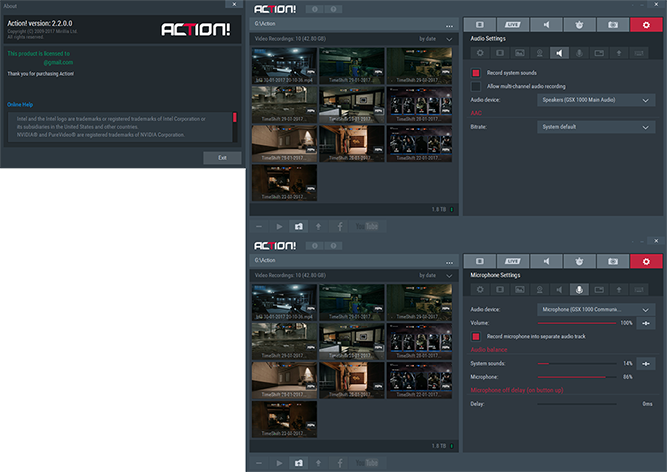Click play icon in Audio Settings window toolbar
667x472 pixels.
pyautogui.click(x=279, y=227)
